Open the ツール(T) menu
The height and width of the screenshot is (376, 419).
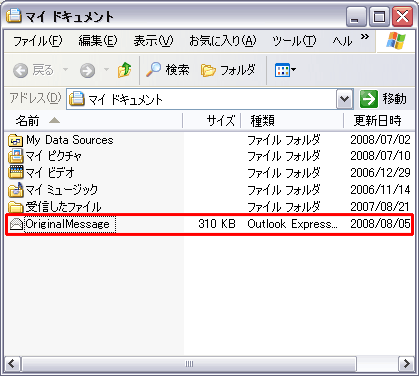[294, 41]
